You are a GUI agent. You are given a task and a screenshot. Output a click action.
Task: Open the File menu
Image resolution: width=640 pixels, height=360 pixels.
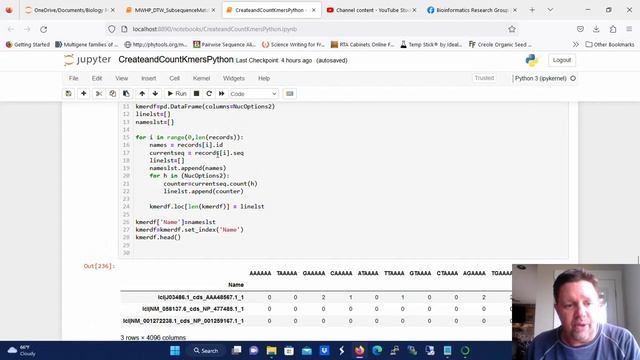73,78
